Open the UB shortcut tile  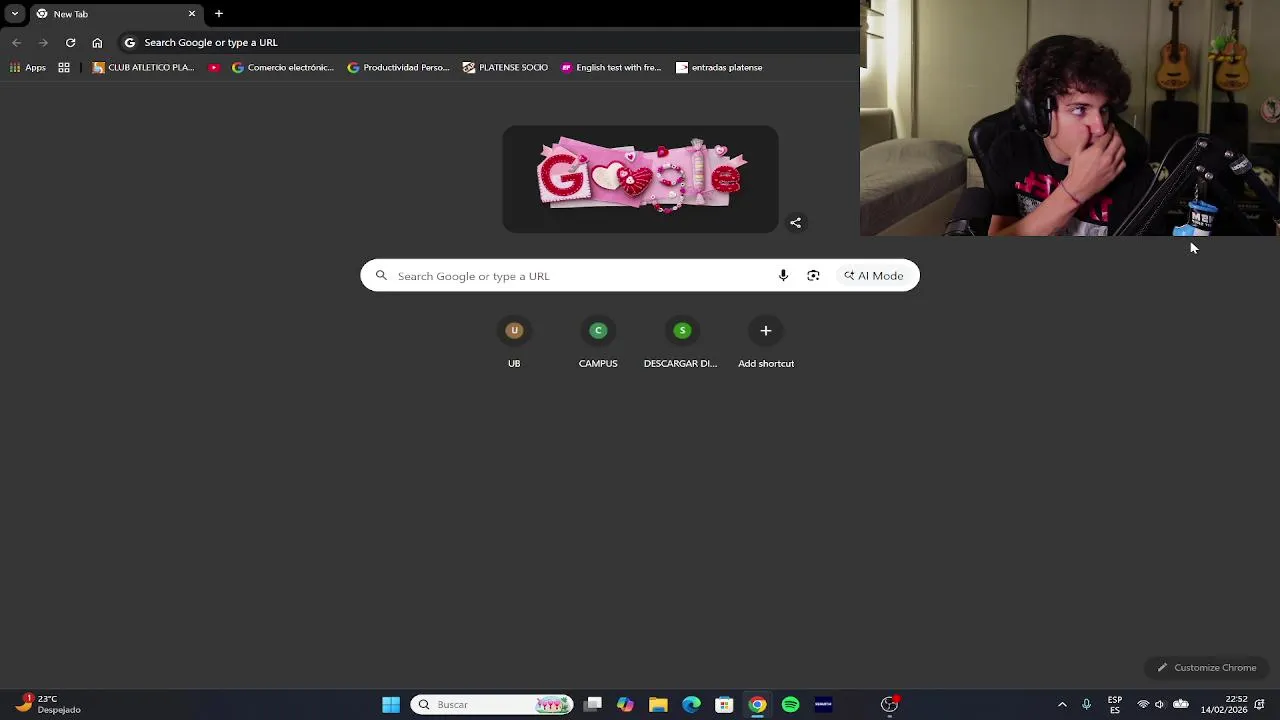coord(514,343)
